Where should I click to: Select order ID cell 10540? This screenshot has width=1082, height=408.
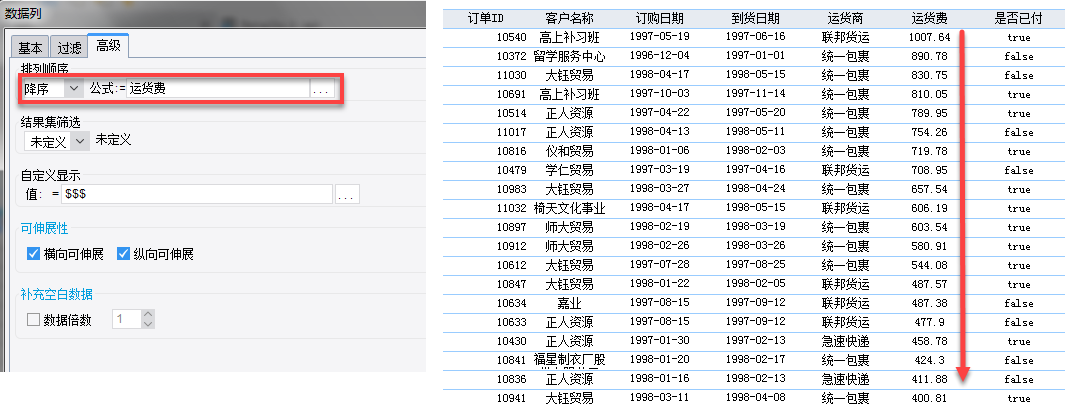pos(511,37)
